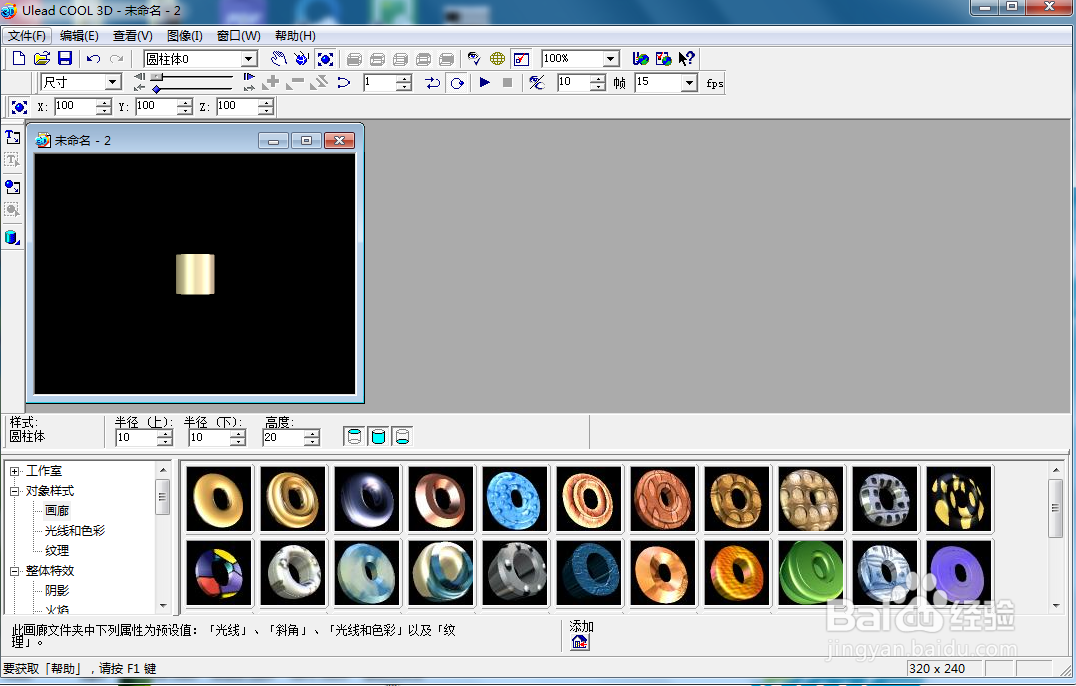The width and height of the screenshot is (1076, 686).
Task: Select the move object tool
Action: (x=302, y=59)
